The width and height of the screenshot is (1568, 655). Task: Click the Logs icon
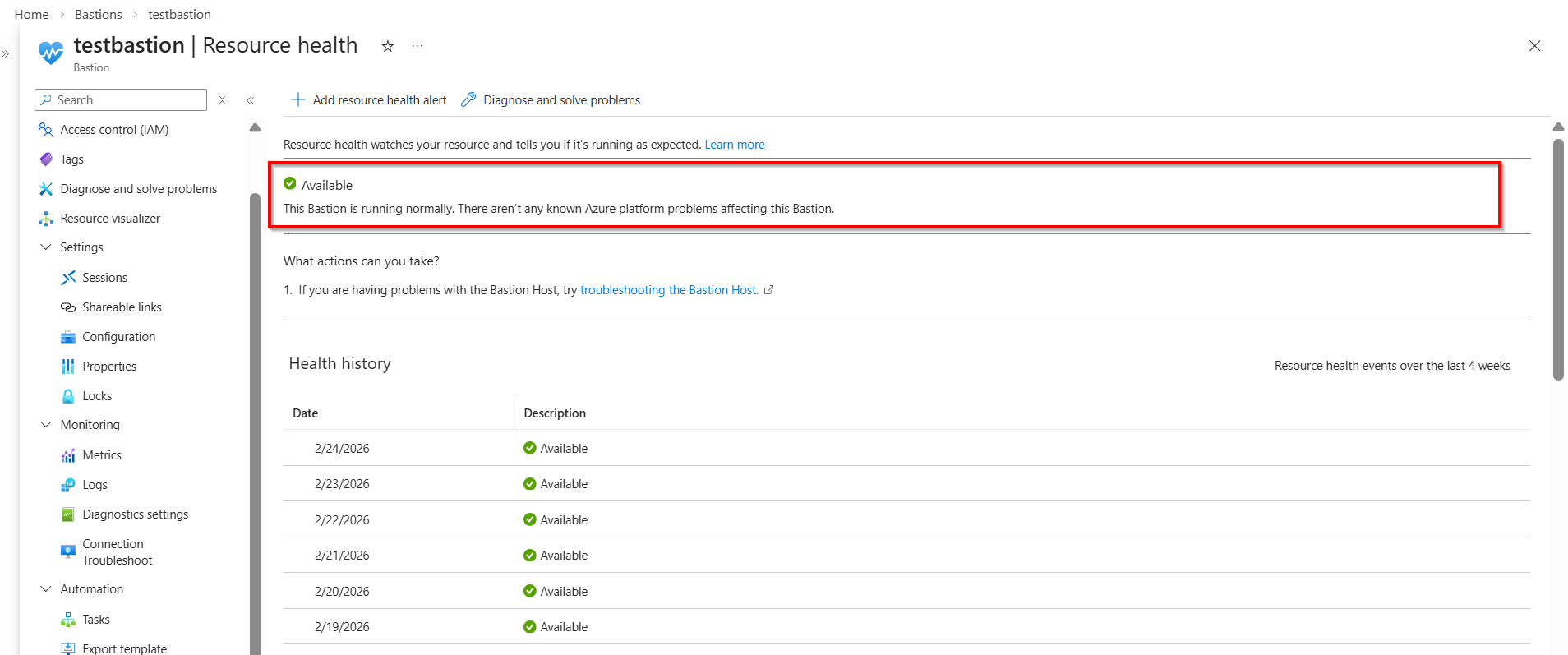pyautogui.click(x=68, y=485)
